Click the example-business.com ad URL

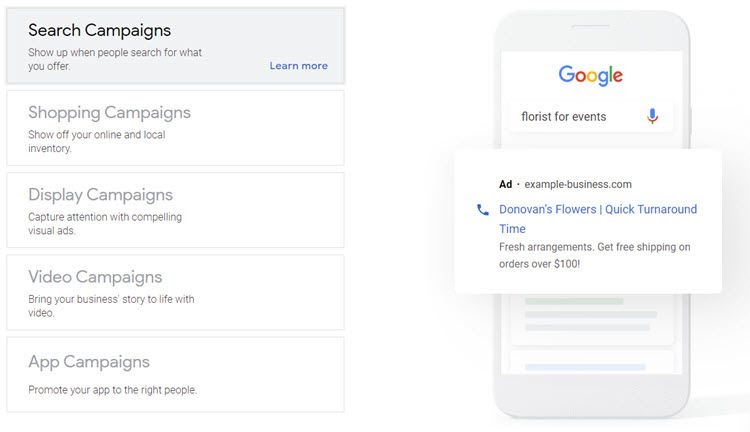click(x=578, y=184)
